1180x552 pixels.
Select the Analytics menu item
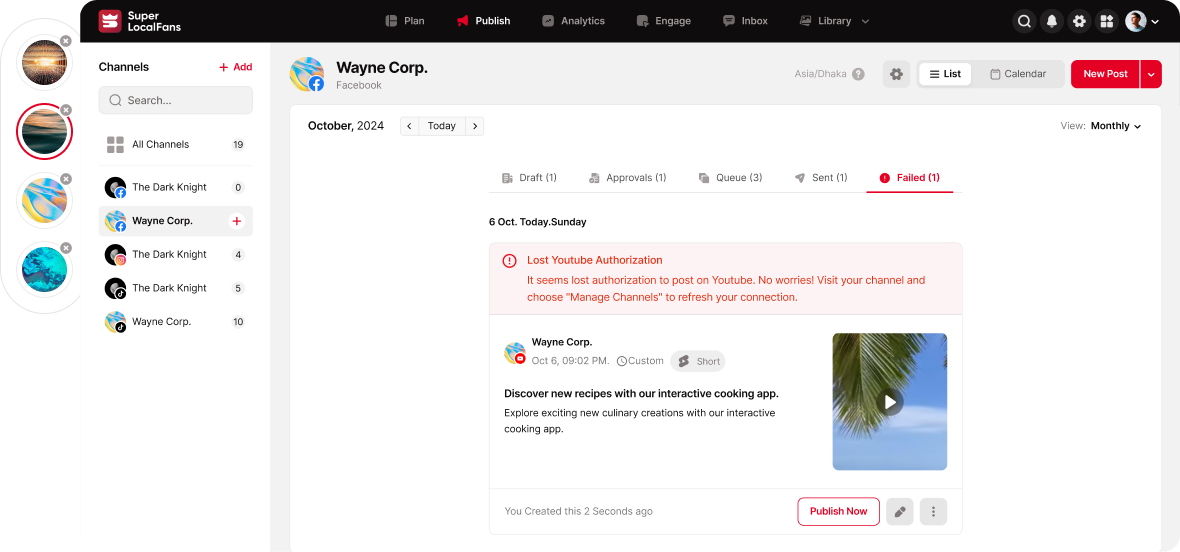click(x=573, y=21)
